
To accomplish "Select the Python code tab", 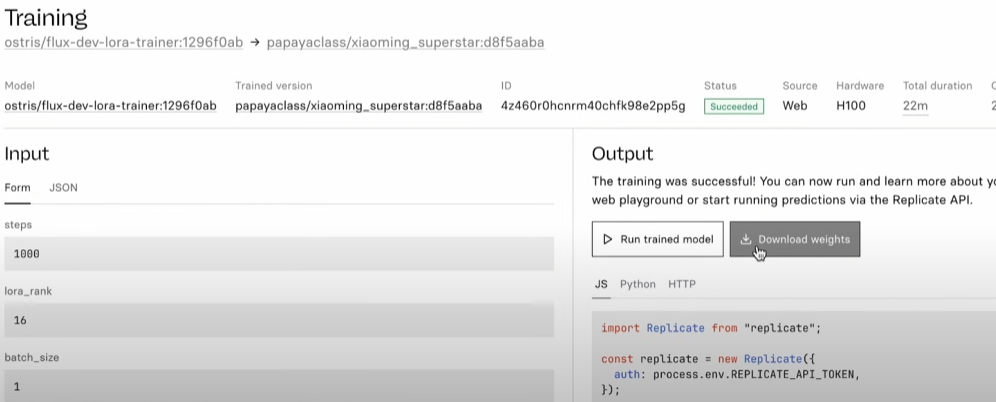I will [x=637, y=284].
